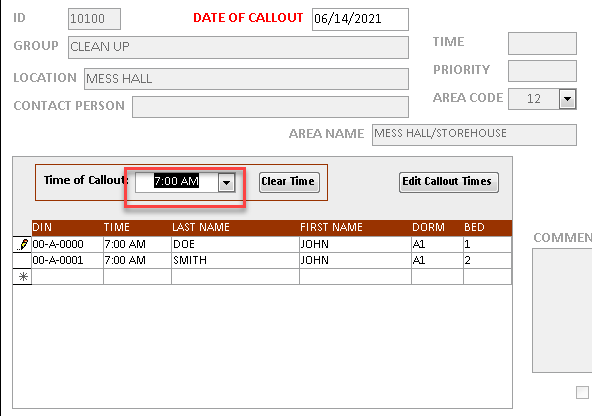
Task: Click the AREA NAME field
Action: pos(474,135)
